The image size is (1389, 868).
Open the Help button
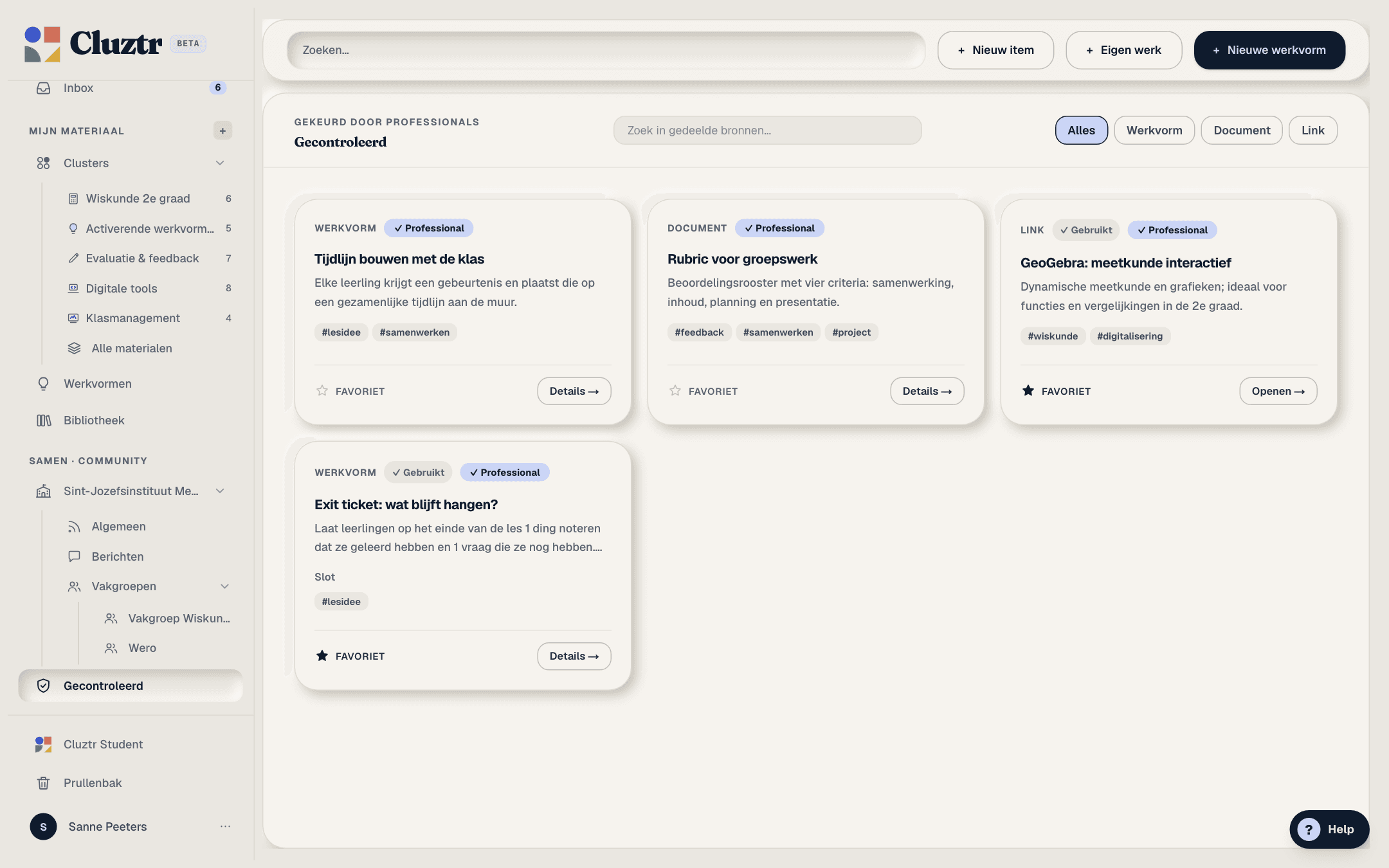1329,829
